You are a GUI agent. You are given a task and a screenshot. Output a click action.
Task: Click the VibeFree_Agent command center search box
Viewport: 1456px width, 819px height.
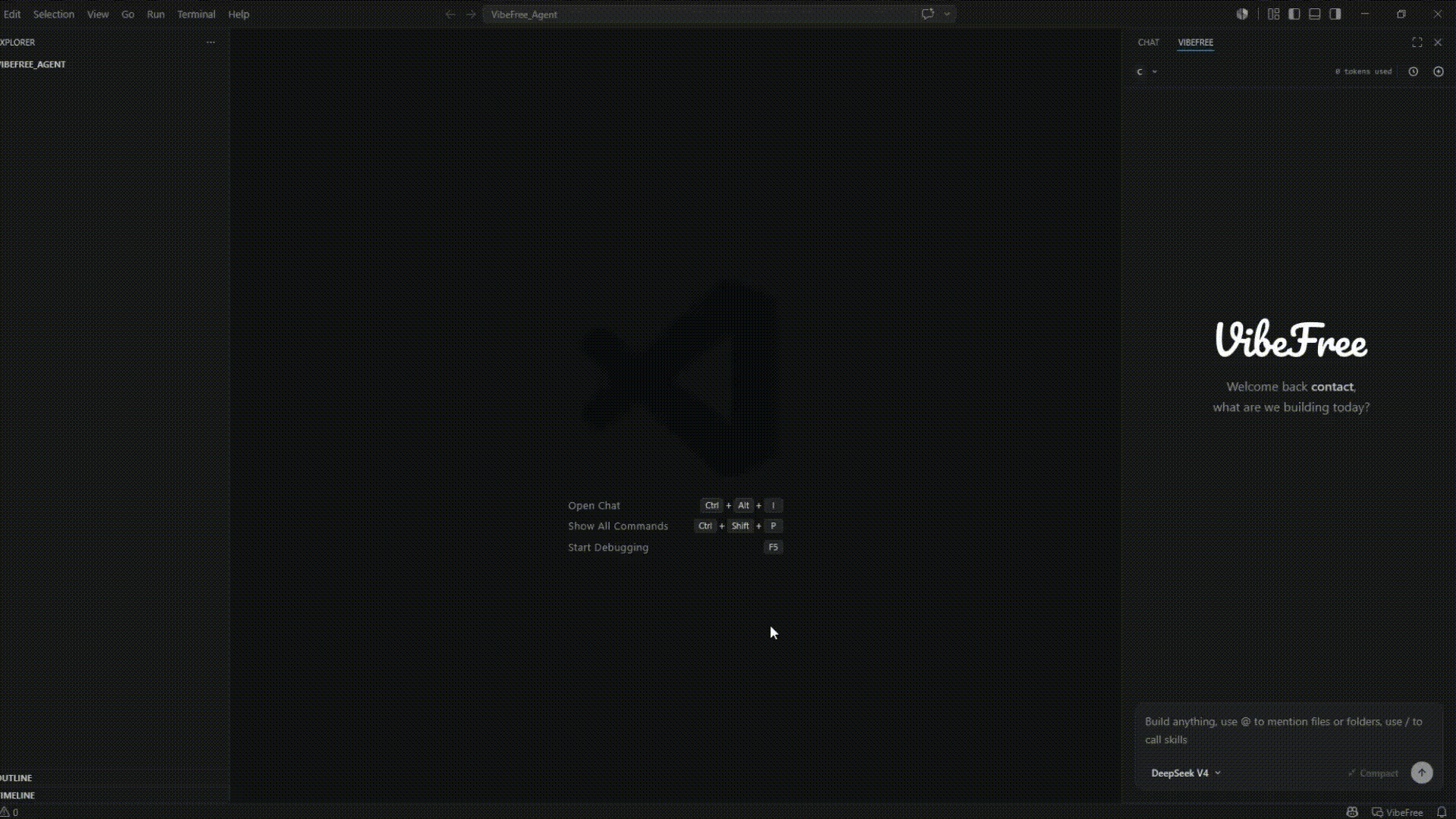698,14
